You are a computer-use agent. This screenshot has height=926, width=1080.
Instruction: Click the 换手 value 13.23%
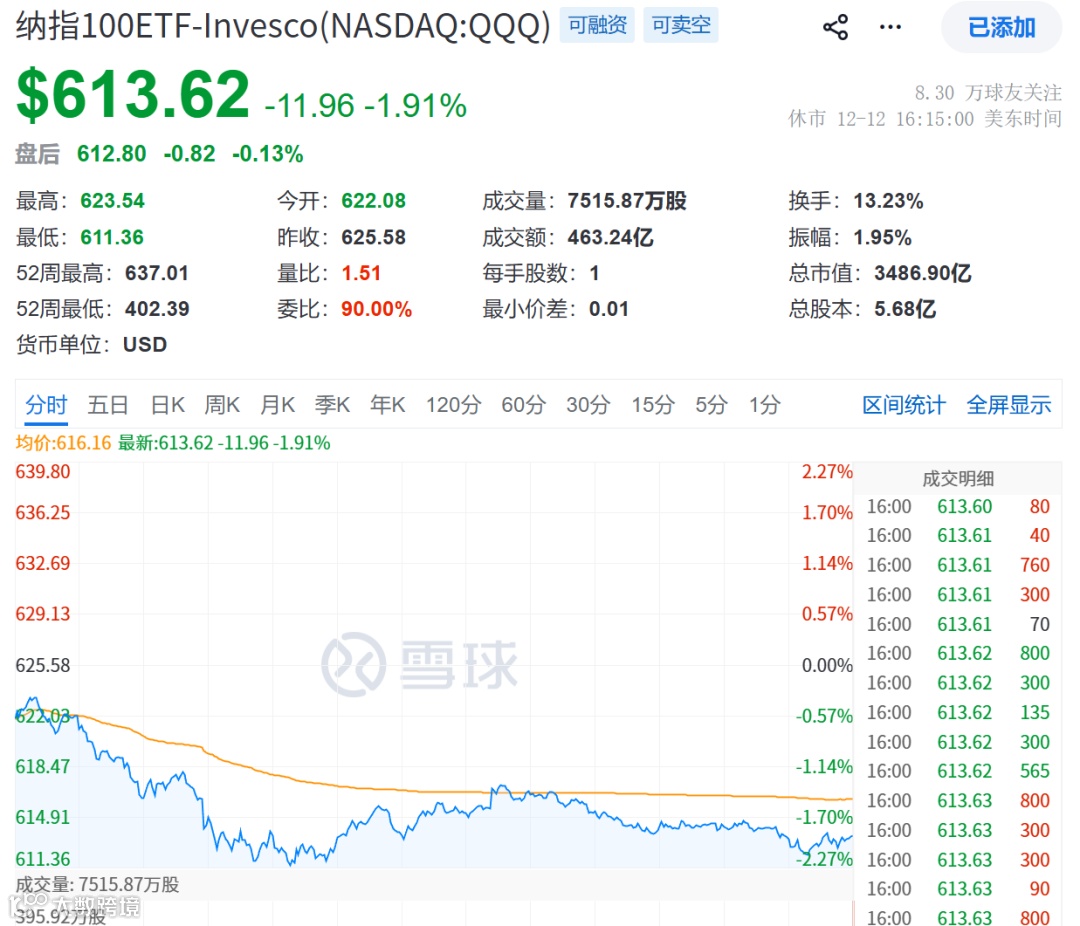889,201
